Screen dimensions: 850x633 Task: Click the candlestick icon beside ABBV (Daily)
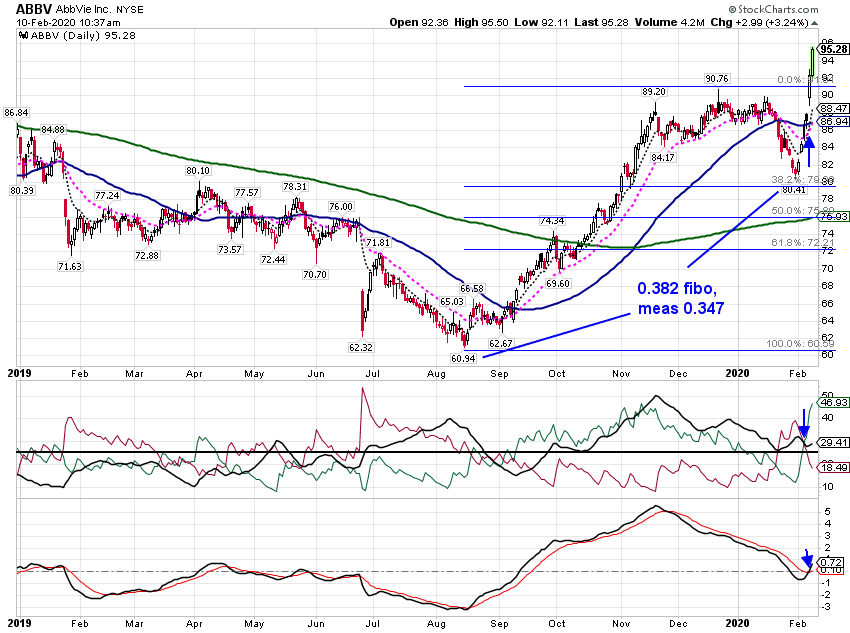[23, 36]
